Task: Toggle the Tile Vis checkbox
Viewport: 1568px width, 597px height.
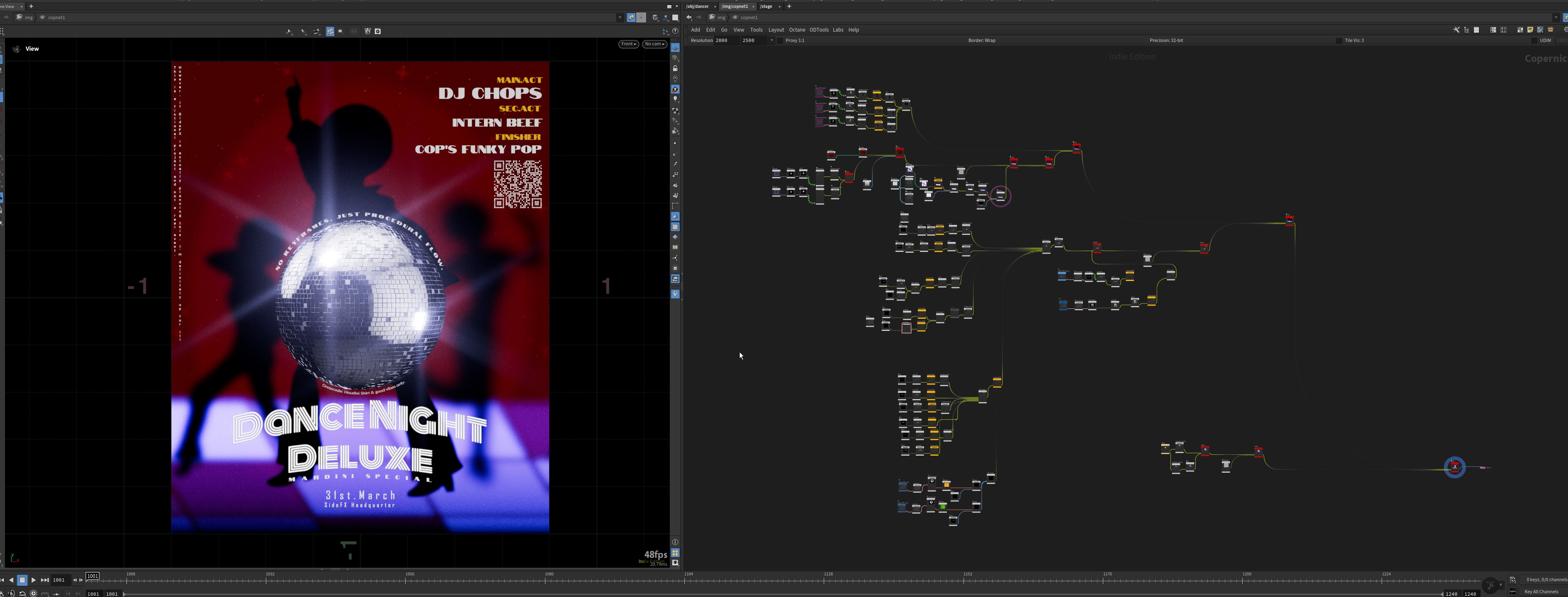Action: tap(1338, 40)
